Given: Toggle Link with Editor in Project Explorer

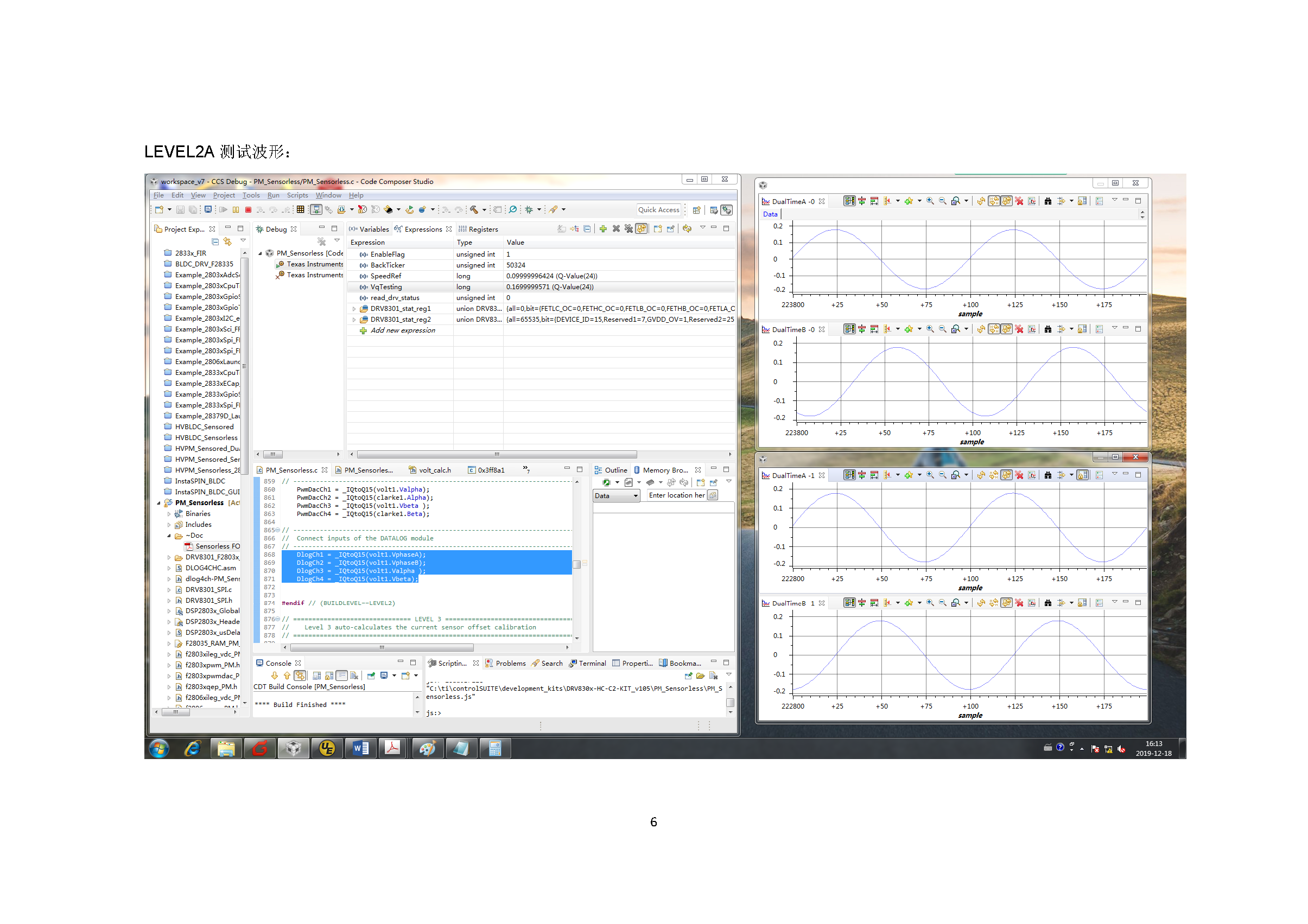Looking at the screenshot, I should [227, 241].
